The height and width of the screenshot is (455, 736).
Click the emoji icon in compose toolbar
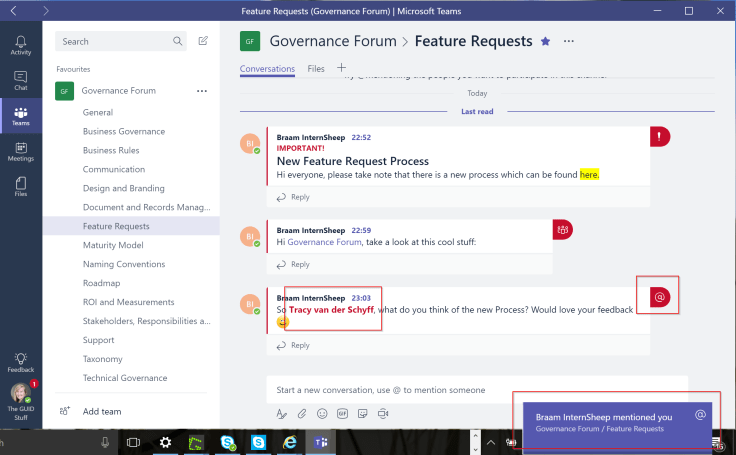(321, 413)
